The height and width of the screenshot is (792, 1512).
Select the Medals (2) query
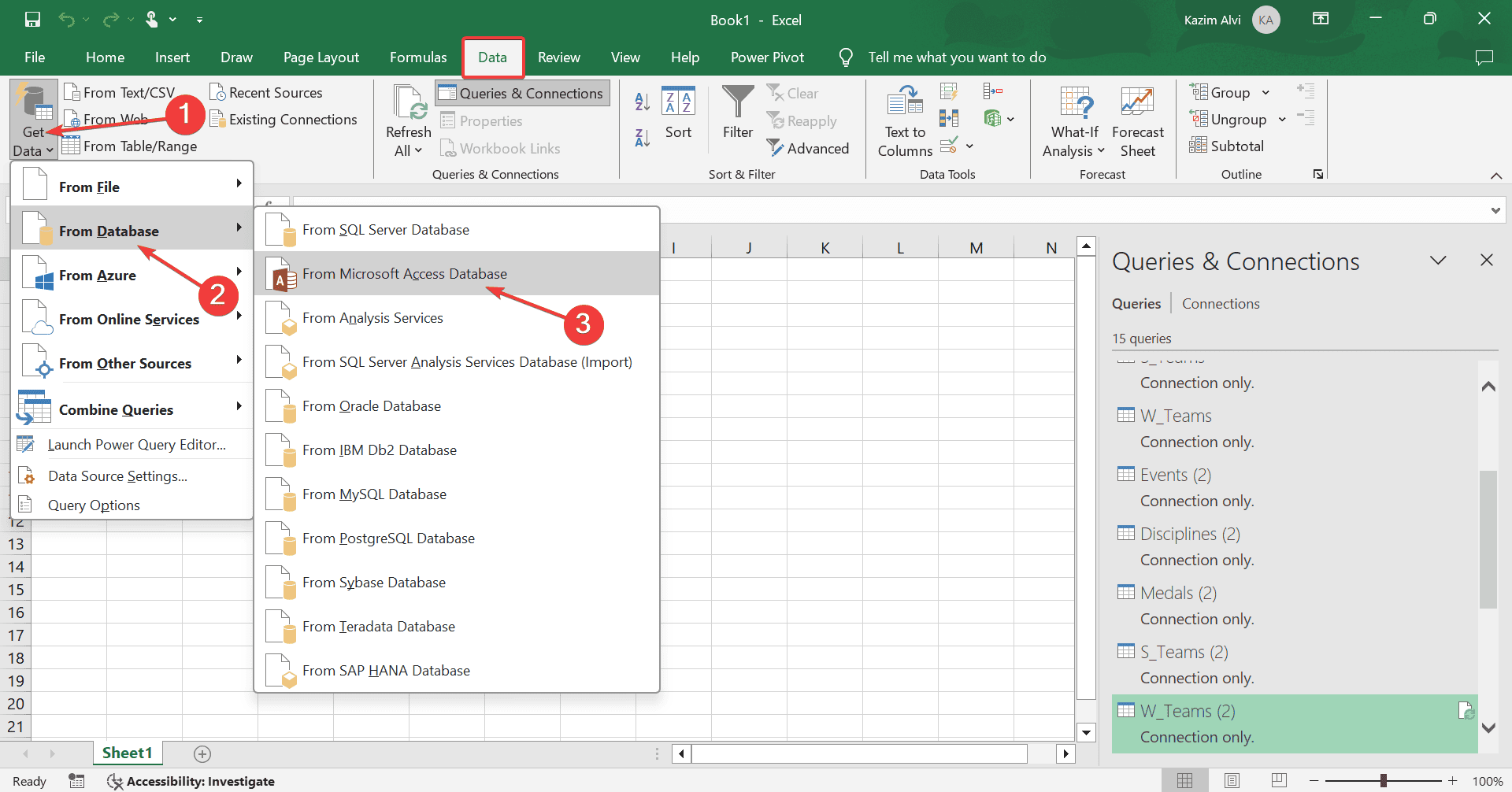point(1295,605)
